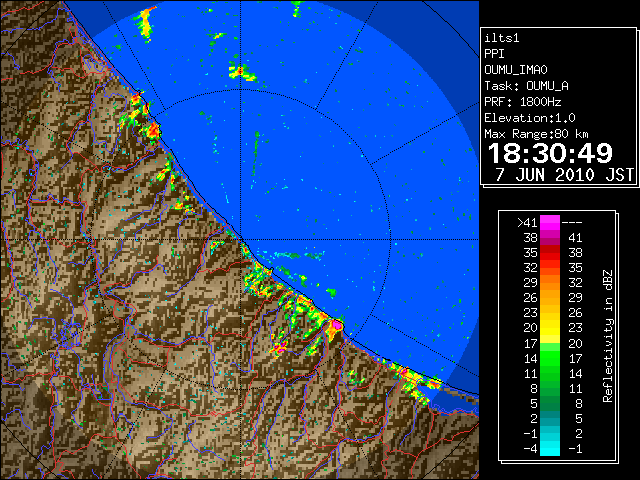This screenshot has width=640, height=480.
Task: Click the 'Elevation:1.0' line
Action: pos(530,118)
